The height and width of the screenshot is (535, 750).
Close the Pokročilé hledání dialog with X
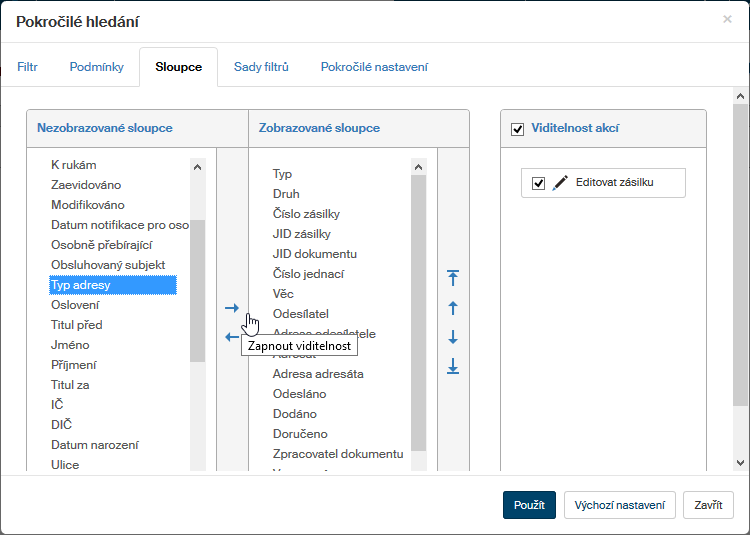727,19
